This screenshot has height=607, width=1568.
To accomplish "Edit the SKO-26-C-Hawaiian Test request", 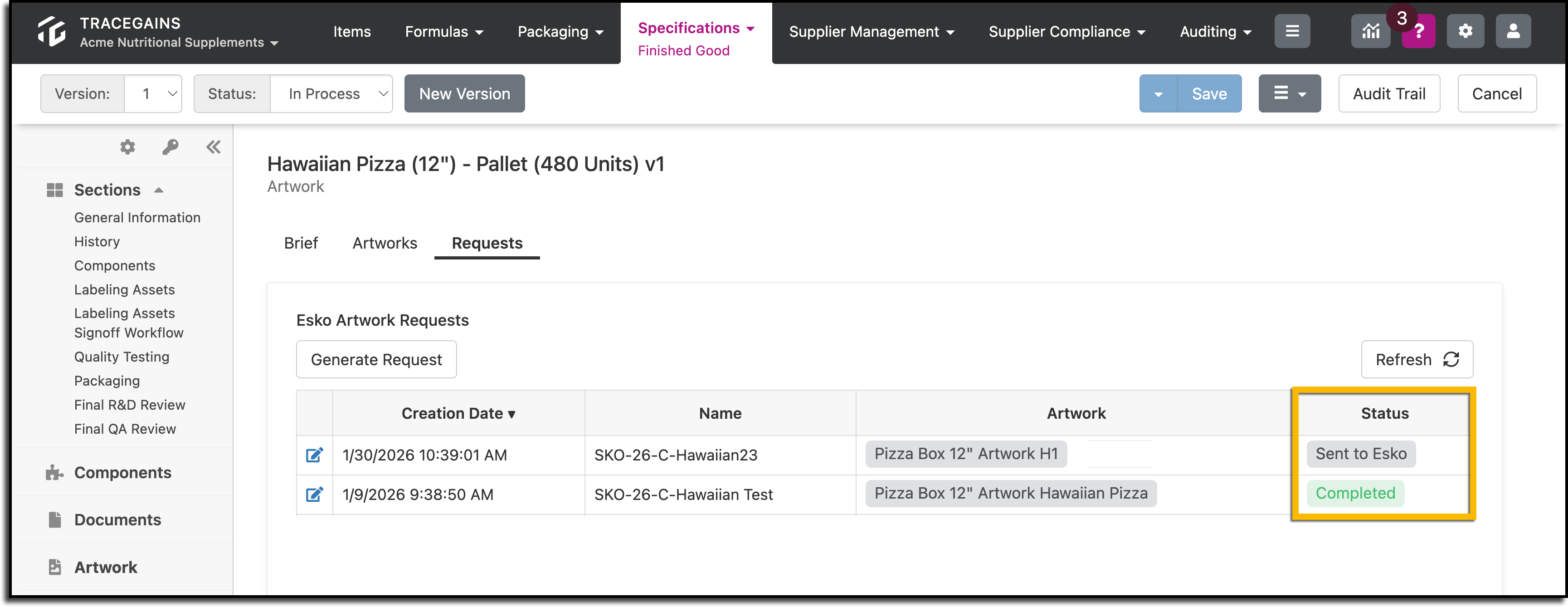I will (x=314, y=494).
